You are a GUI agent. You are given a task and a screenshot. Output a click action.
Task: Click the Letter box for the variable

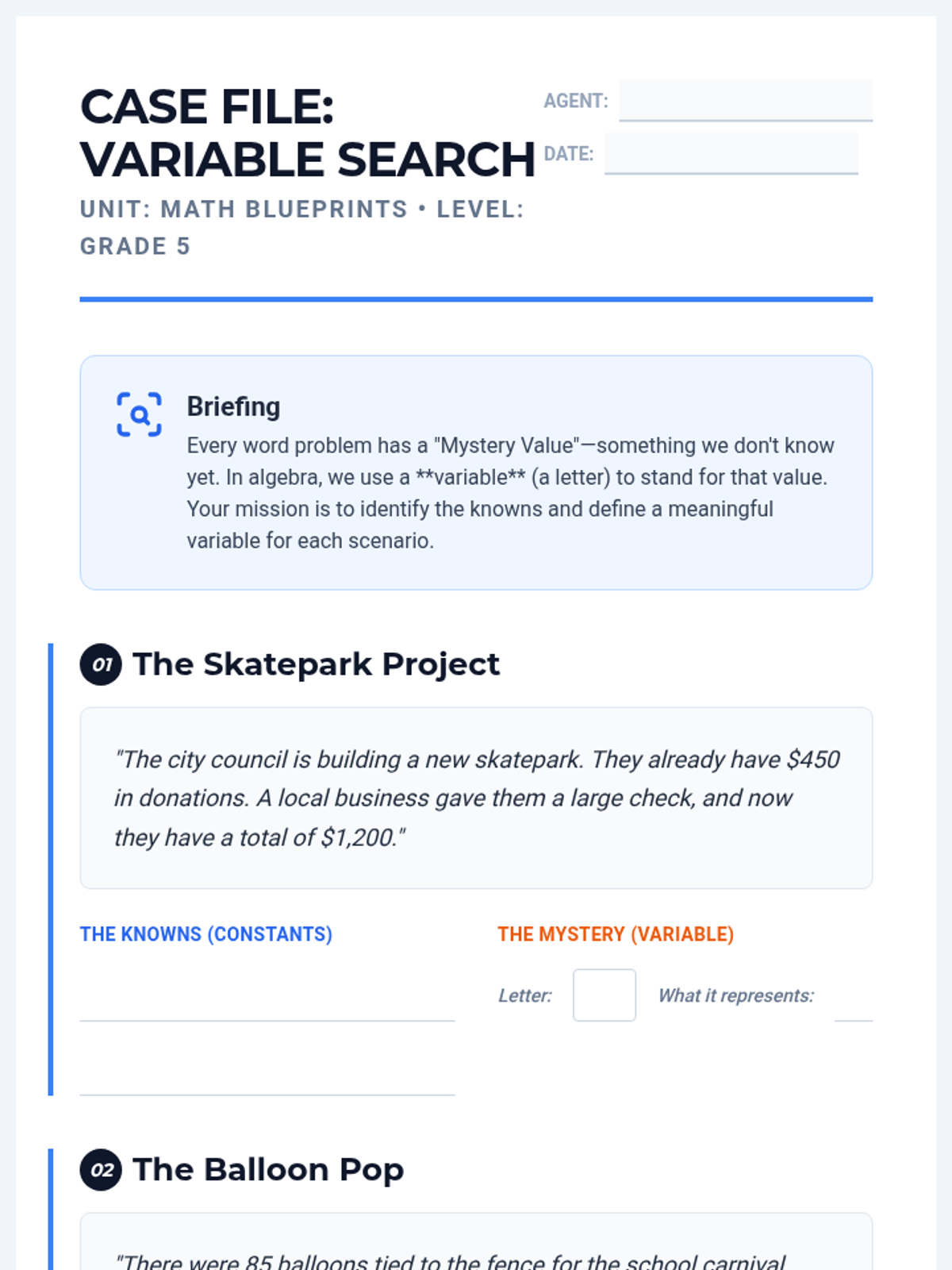pyautogui.click(x=605, y=995)
